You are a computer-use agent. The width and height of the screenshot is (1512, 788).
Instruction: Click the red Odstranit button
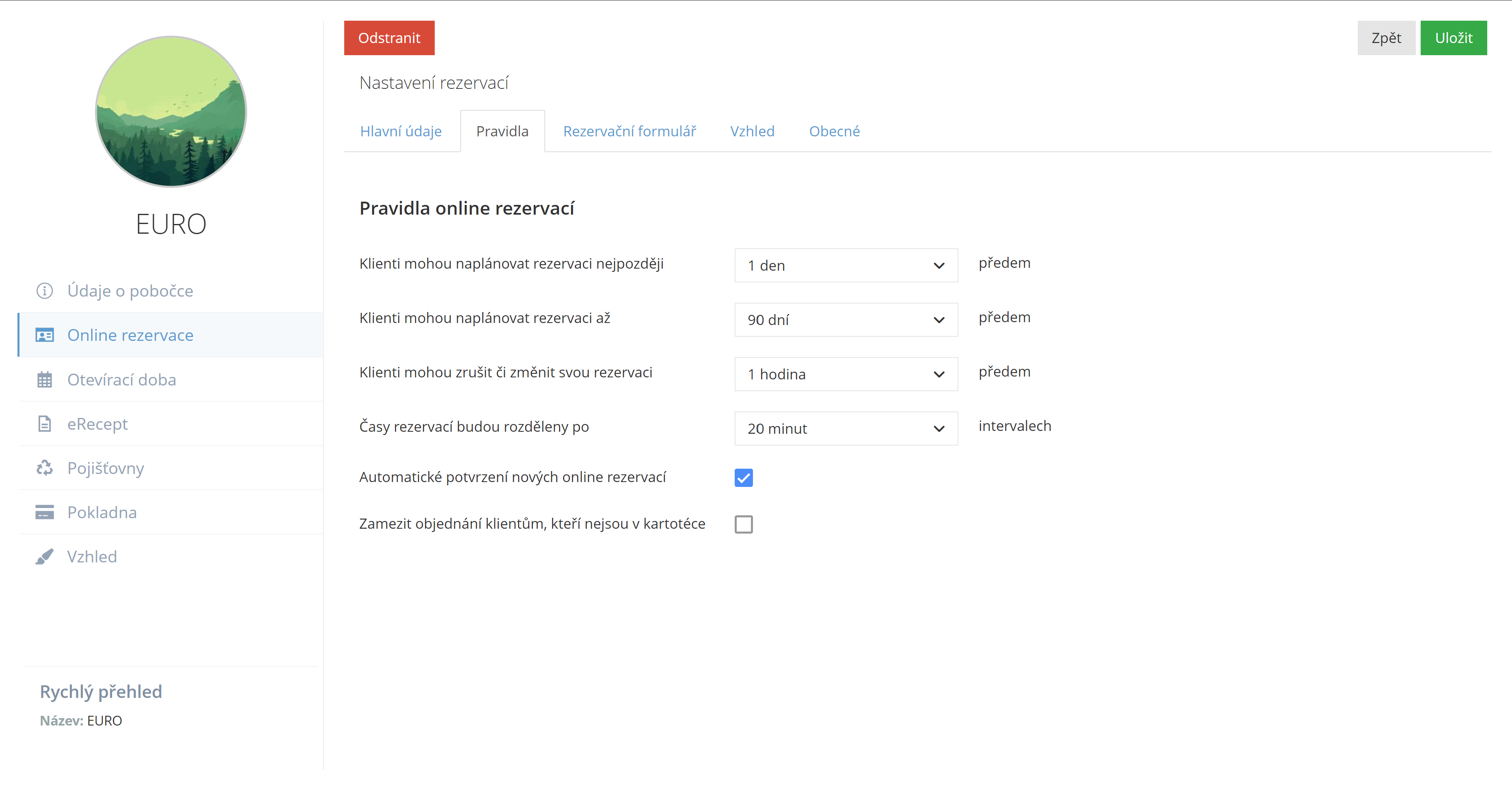pyautogui.click(x=389, y=38)
